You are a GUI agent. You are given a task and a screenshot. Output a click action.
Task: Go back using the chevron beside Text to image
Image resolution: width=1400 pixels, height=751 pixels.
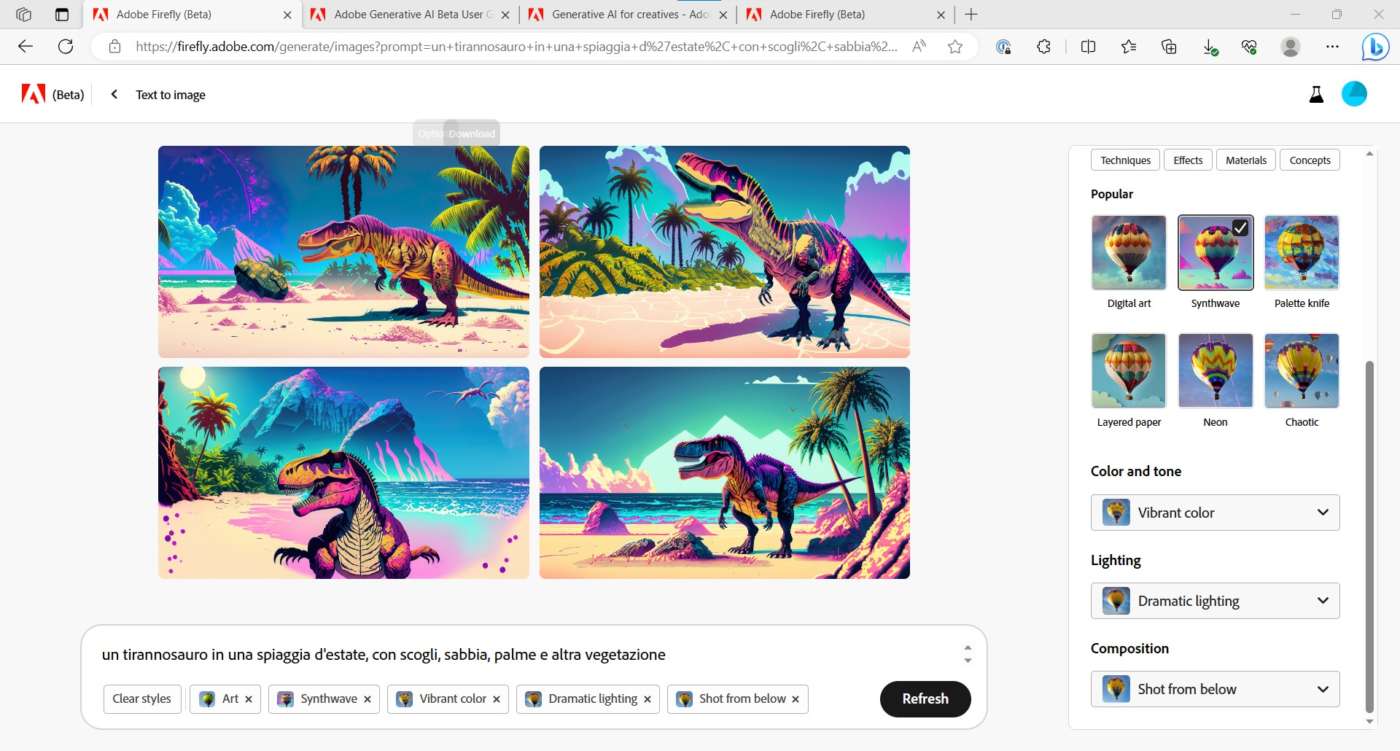pos(114,94)
